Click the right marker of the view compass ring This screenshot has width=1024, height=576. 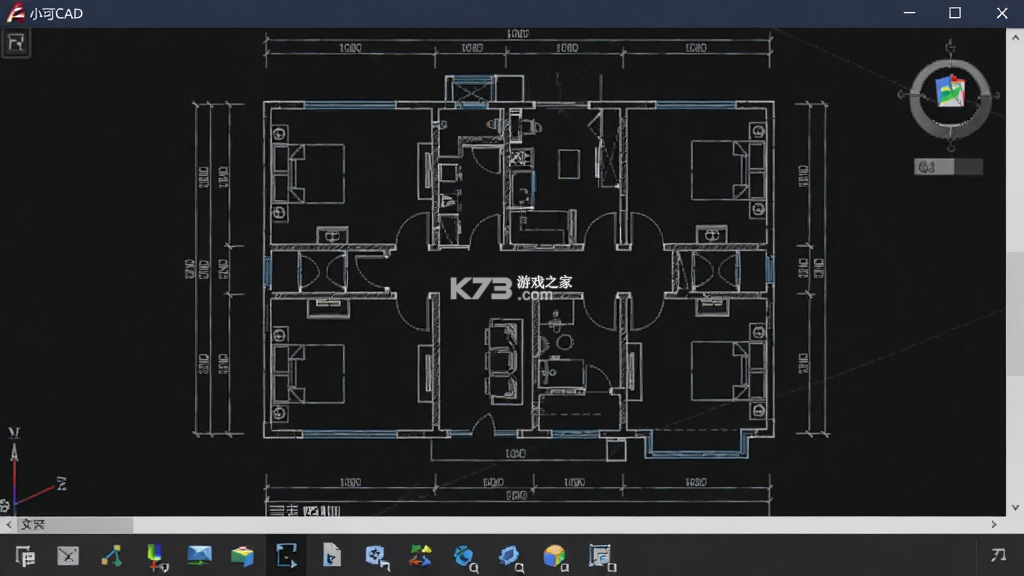click(997, 95)
